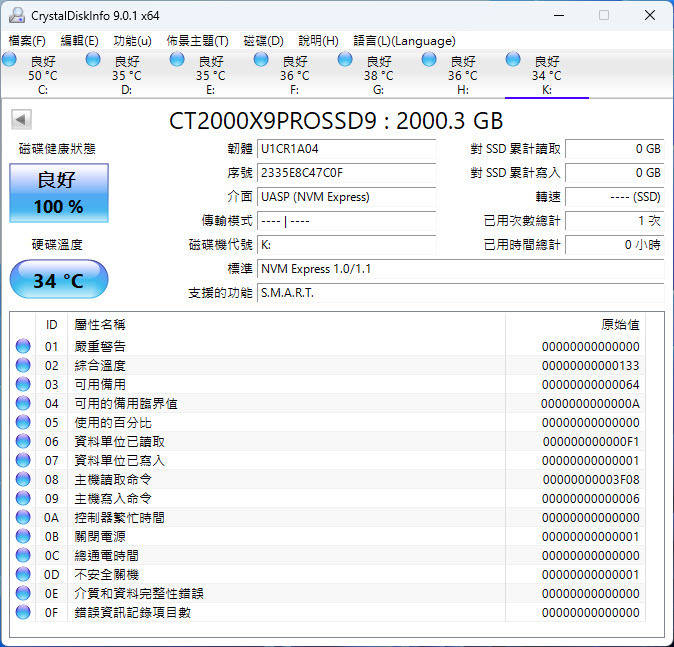Viewport: 674px width, 647px height.
Task: Click the CrystalDiskInfo app icon in title bar
Action: [x=16, y=15]
